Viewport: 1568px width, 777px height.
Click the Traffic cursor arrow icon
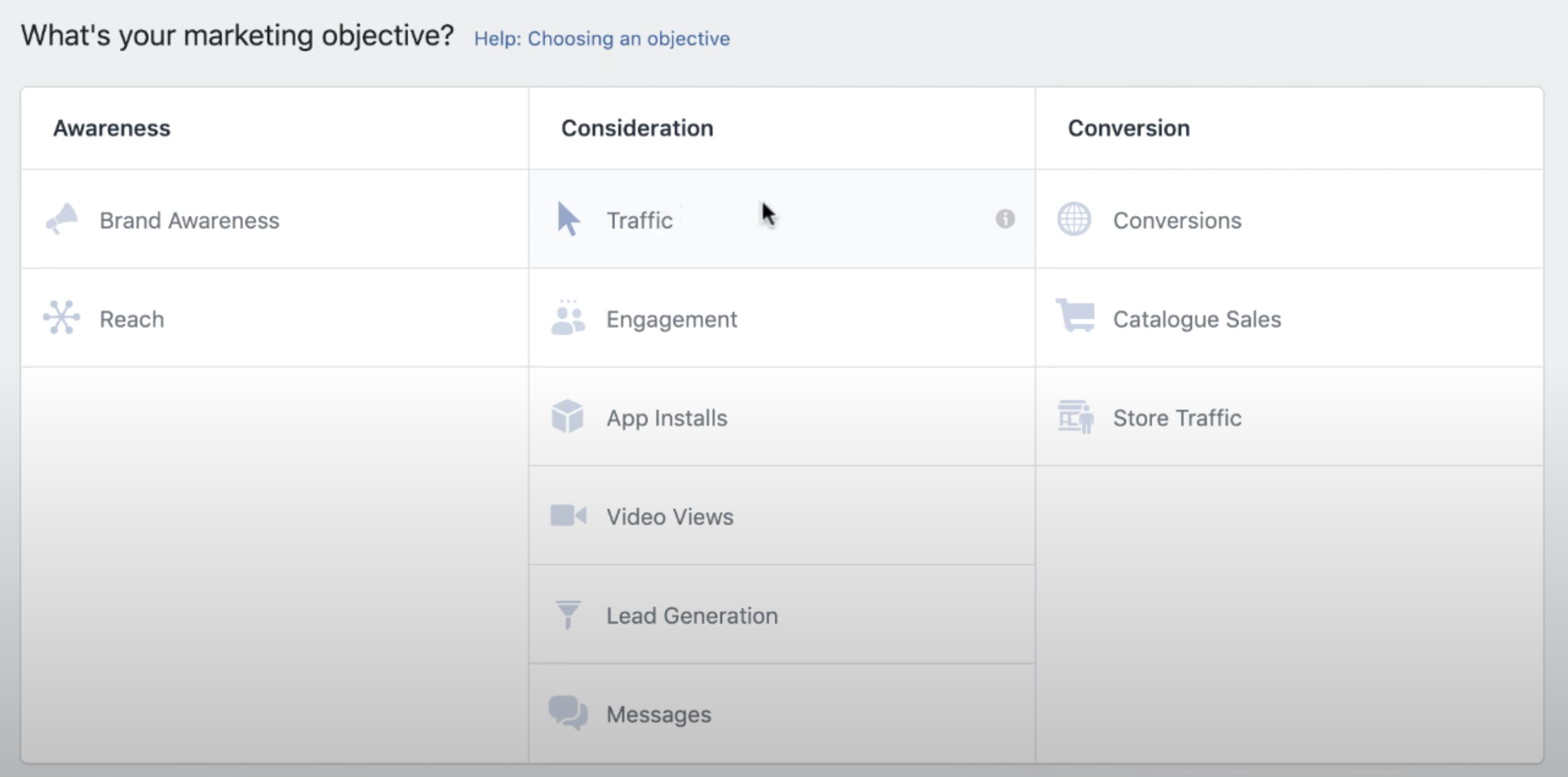coord(569,220)
